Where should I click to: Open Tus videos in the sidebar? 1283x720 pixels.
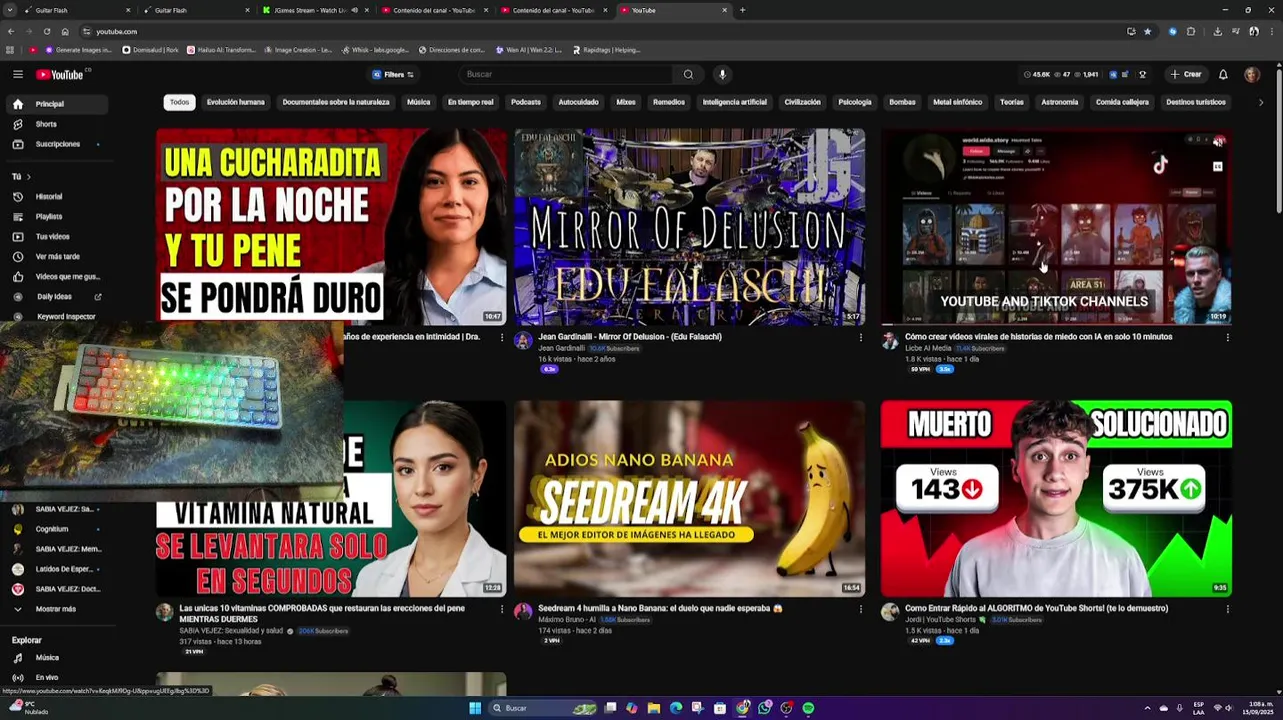tap(52, 237)
